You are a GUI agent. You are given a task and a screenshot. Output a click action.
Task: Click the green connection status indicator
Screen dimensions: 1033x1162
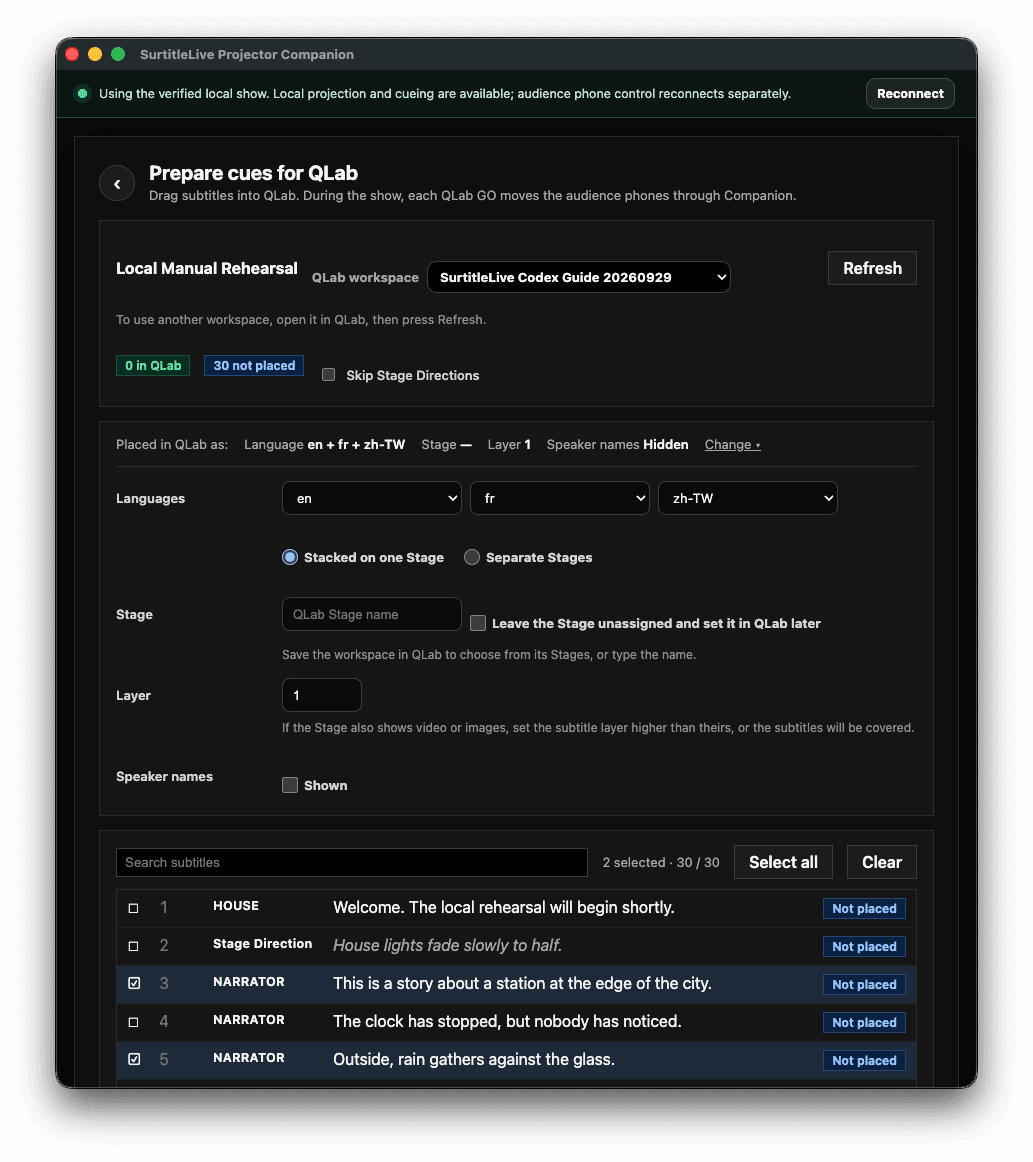click(x=82, y=93)
